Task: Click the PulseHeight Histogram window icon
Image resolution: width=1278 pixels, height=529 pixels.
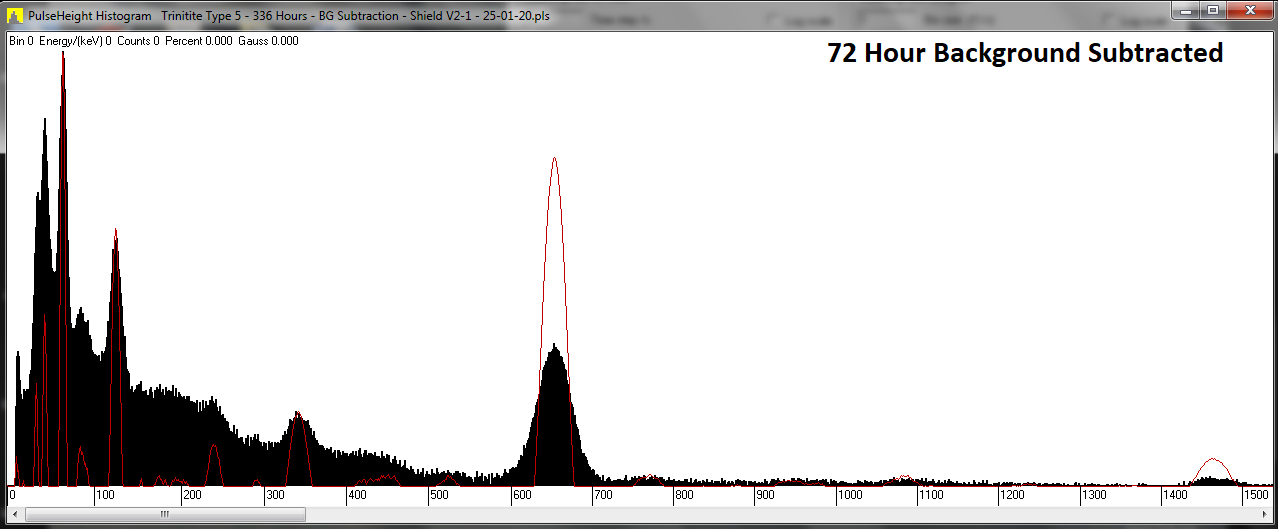Action: [x=15, y=16]
